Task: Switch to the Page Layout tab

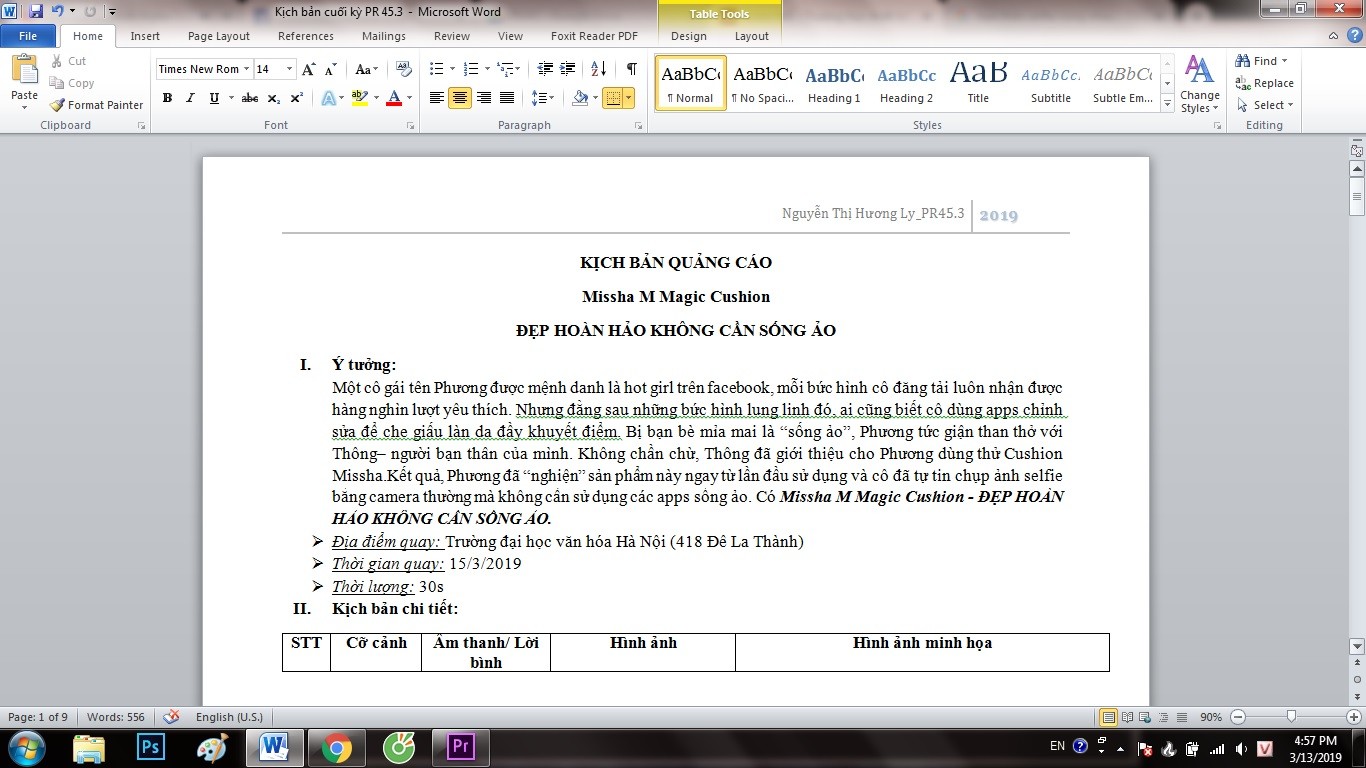Action: click(x=219, y=36)
